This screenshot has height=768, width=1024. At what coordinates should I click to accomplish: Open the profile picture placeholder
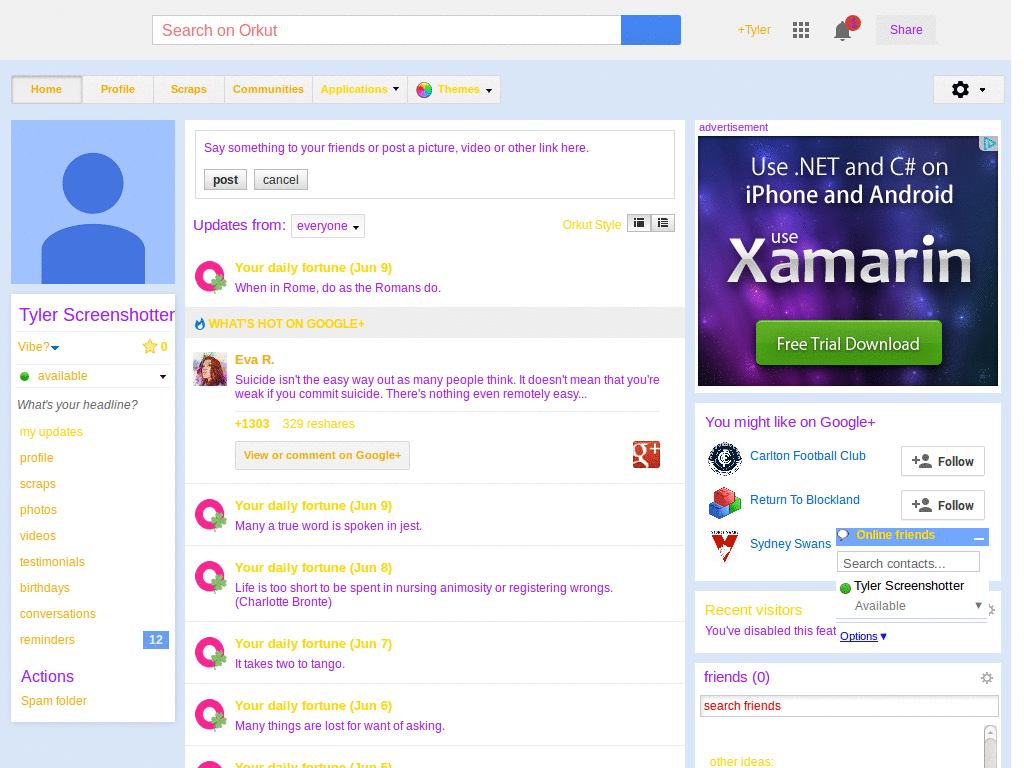(93, 202)
